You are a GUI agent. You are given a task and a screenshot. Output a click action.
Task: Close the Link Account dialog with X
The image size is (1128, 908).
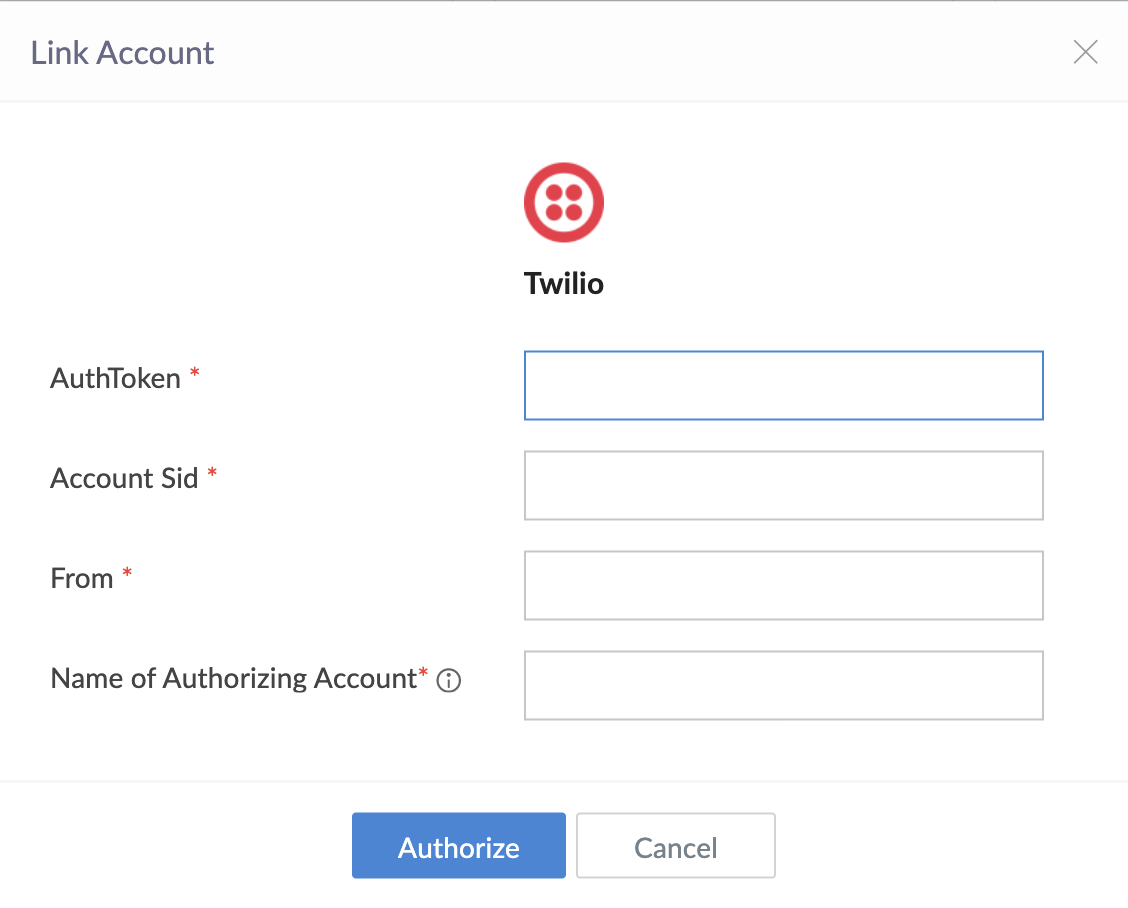click(1085, 52)
